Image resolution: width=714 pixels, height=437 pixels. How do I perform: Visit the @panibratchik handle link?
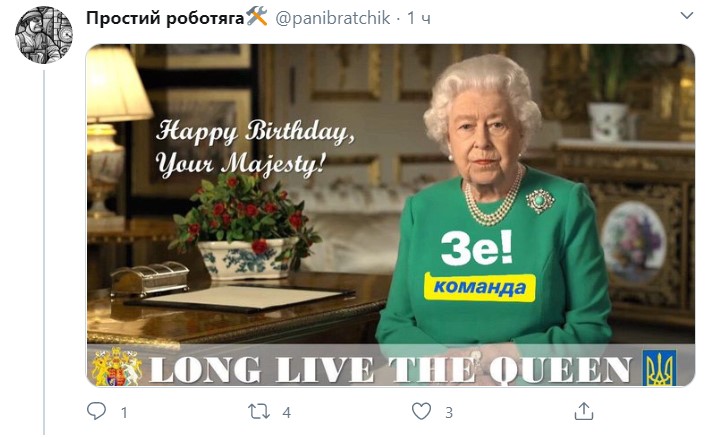point(333,18)
